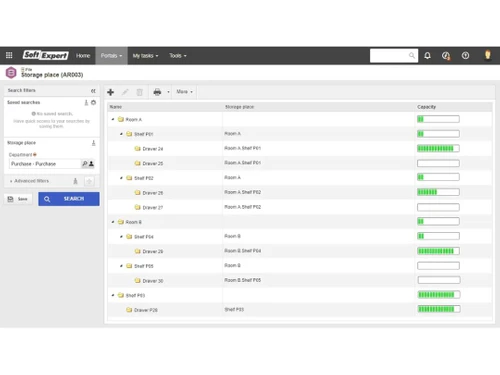Click the top header search field

[x=394, y=55]
